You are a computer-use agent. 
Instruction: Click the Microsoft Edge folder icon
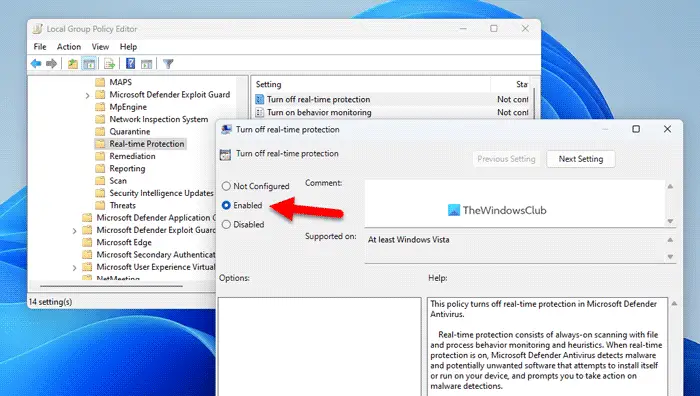[x=88, y=242]
